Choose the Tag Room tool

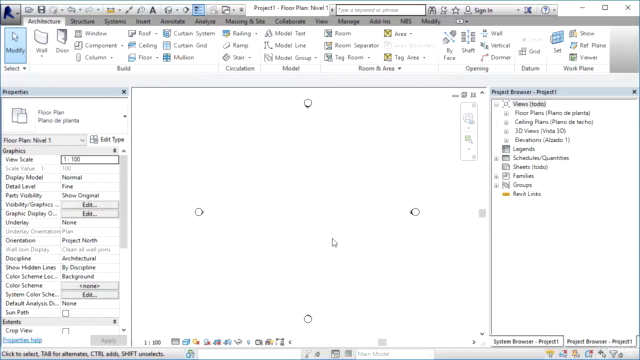[x=346, y=58]
